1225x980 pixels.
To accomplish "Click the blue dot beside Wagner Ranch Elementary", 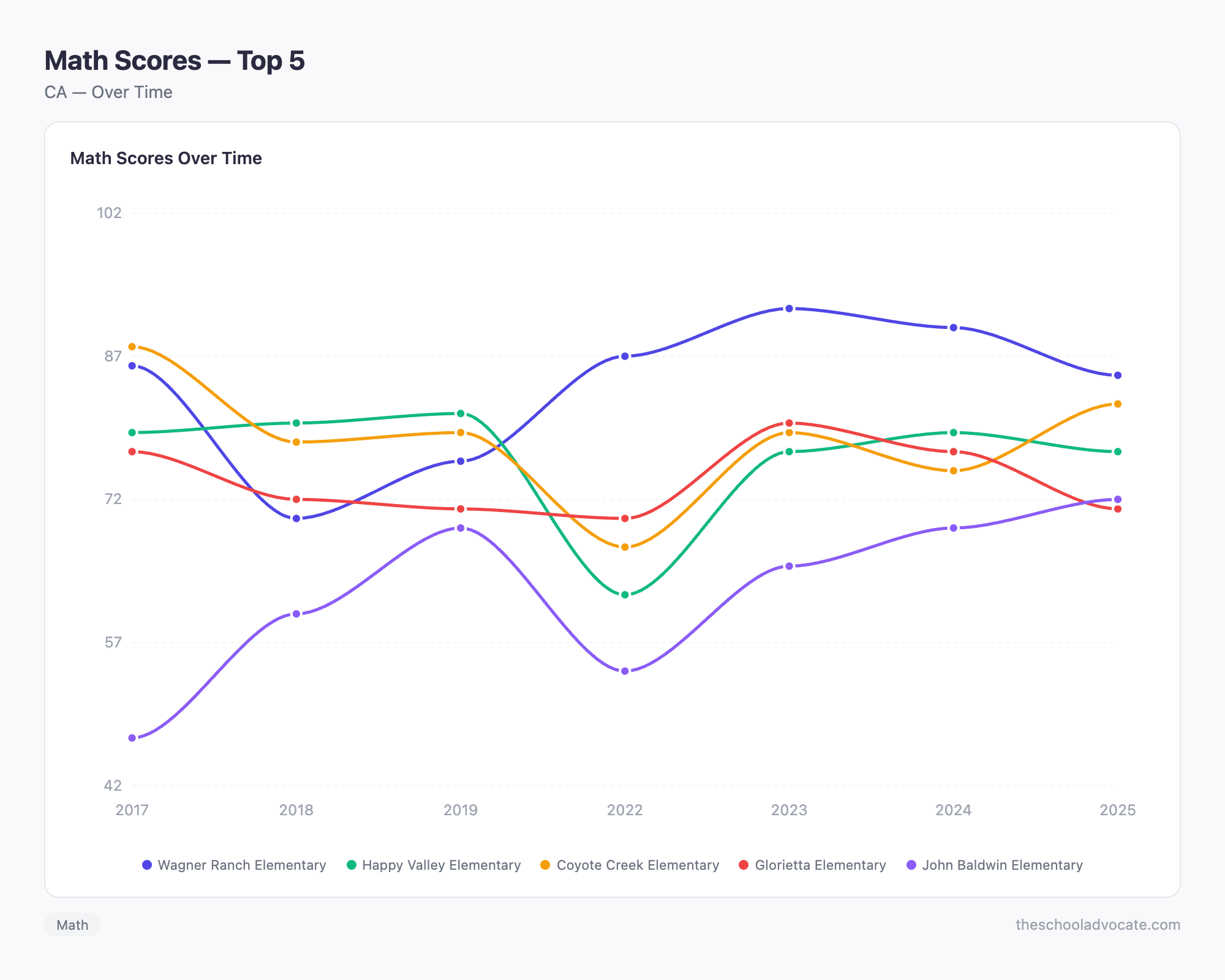I will click(146, 865).
